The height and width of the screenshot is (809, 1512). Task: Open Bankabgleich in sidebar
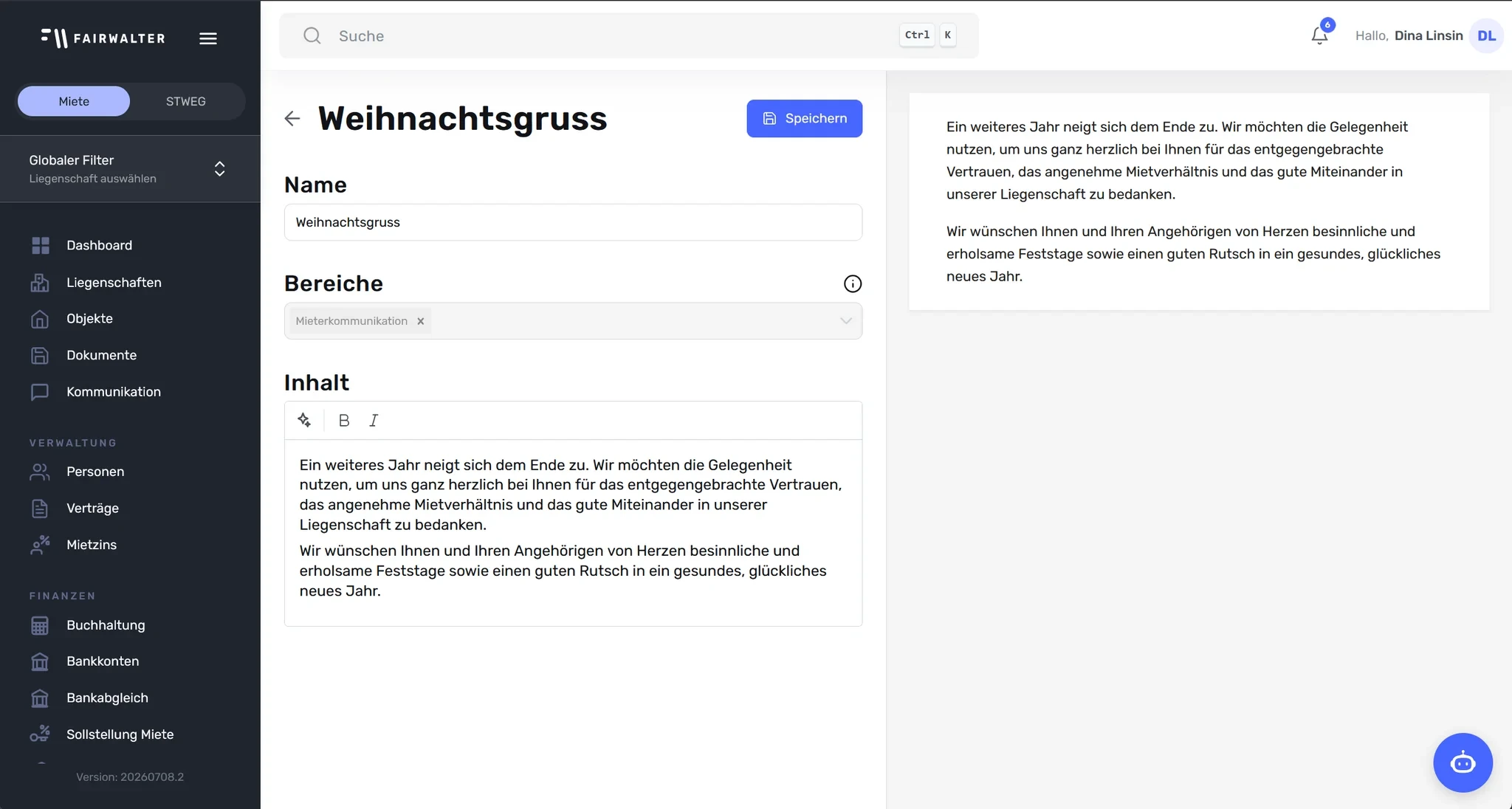point(107,698)
